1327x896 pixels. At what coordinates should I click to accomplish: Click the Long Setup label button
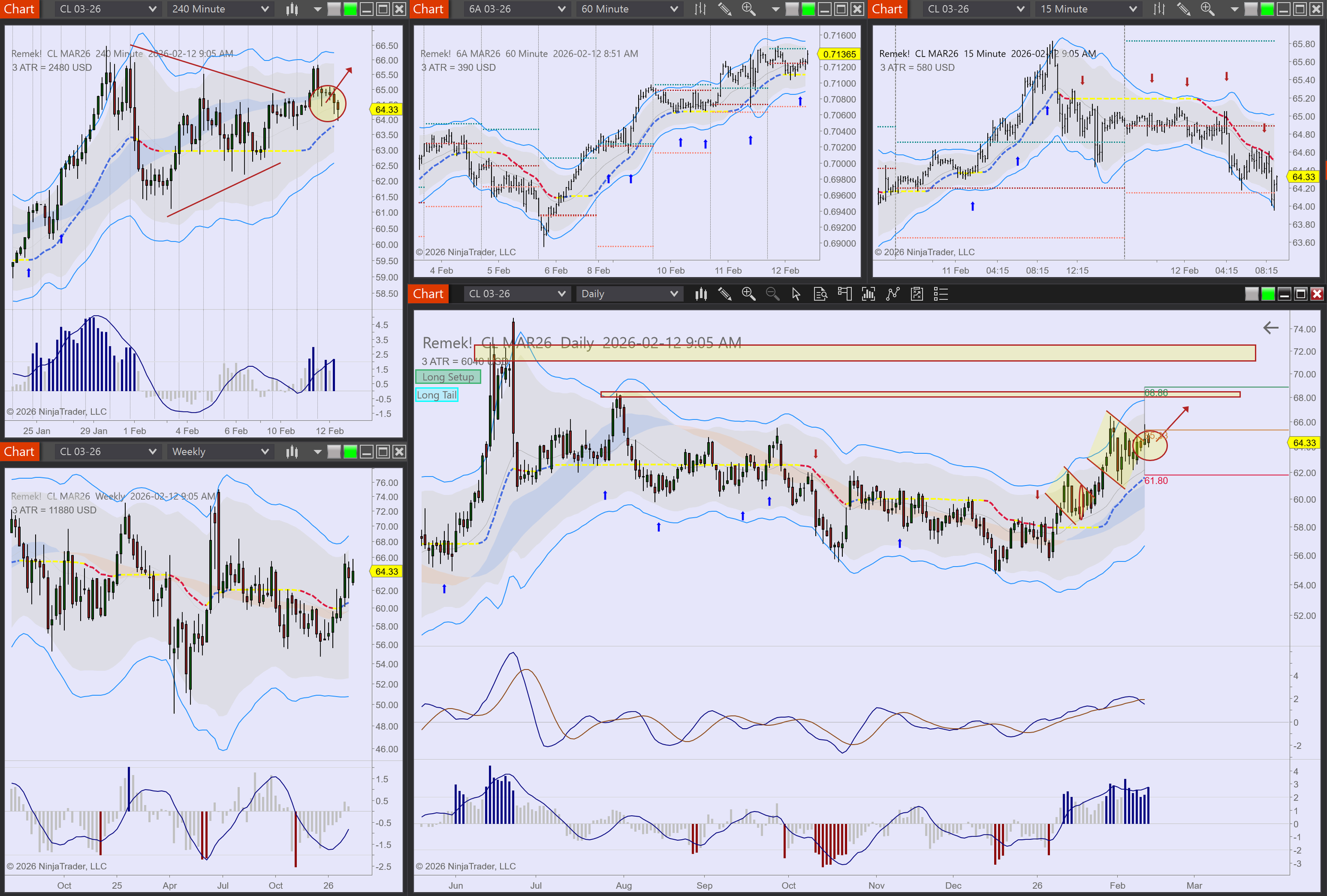(x=447, y=377)
